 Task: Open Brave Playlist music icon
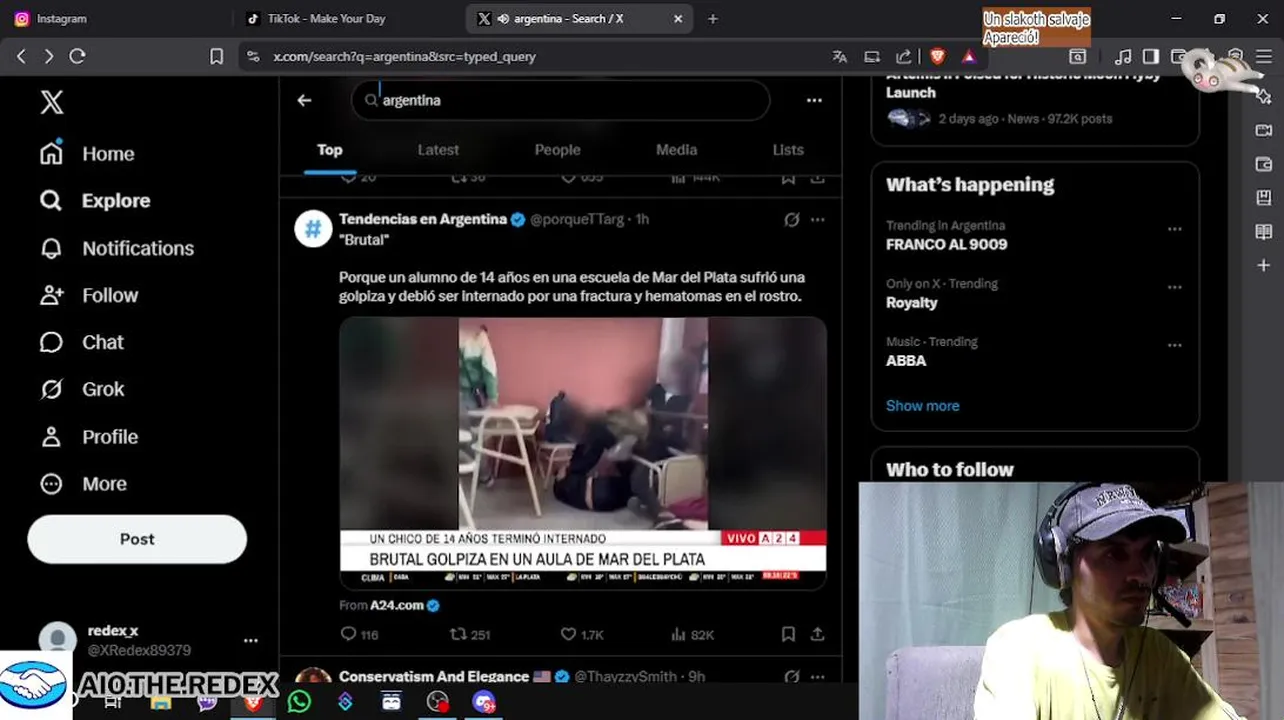[1123, 57]
